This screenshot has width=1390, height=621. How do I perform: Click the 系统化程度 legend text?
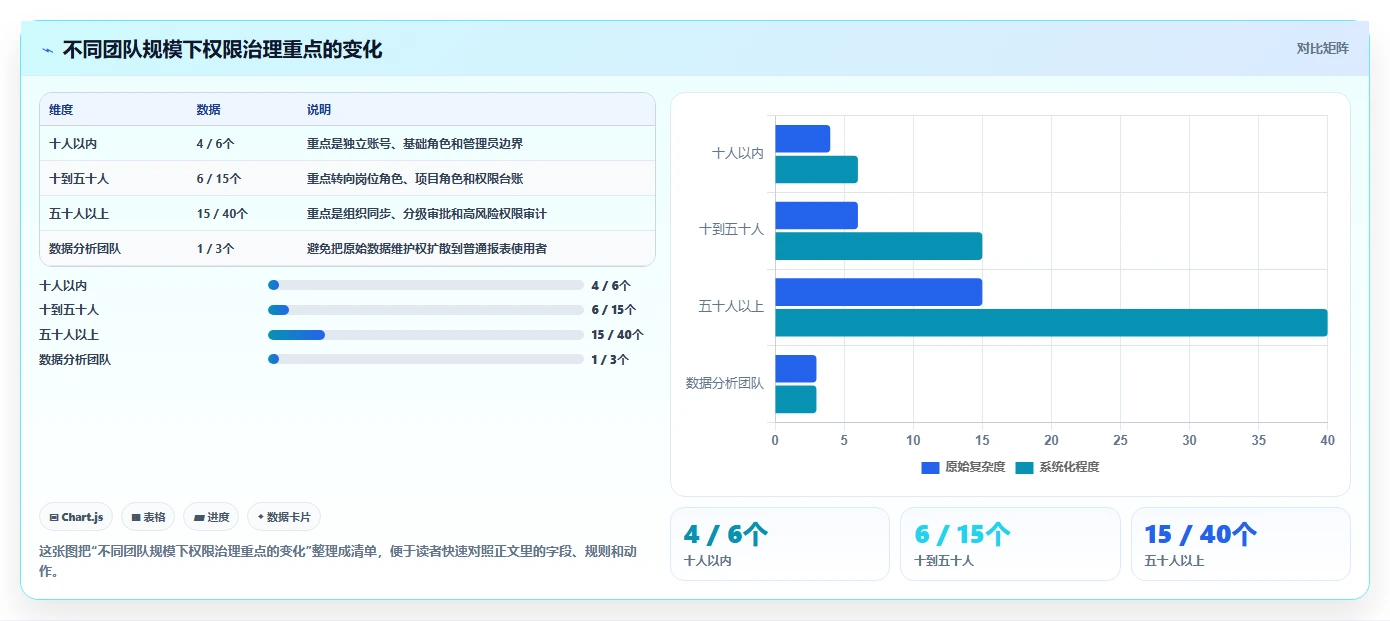click(1069, 467)
